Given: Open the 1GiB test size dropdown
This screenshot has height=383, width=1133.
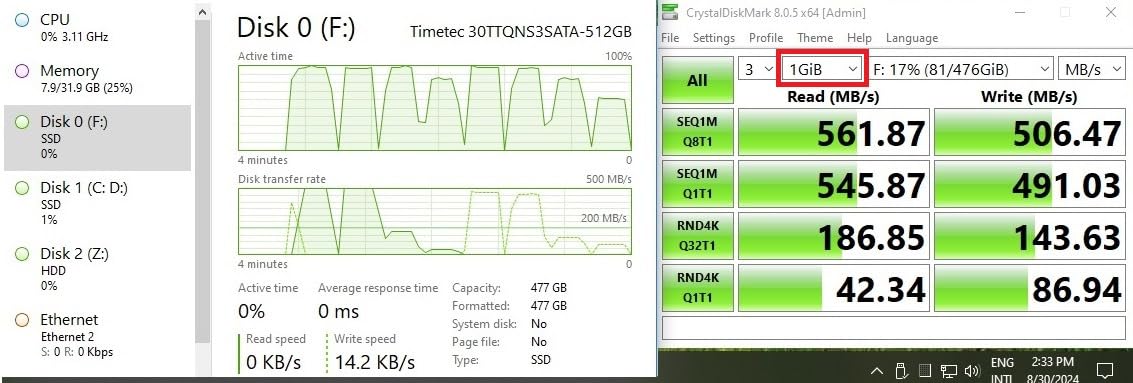Looking at the screenshot, I should [823, 69].
